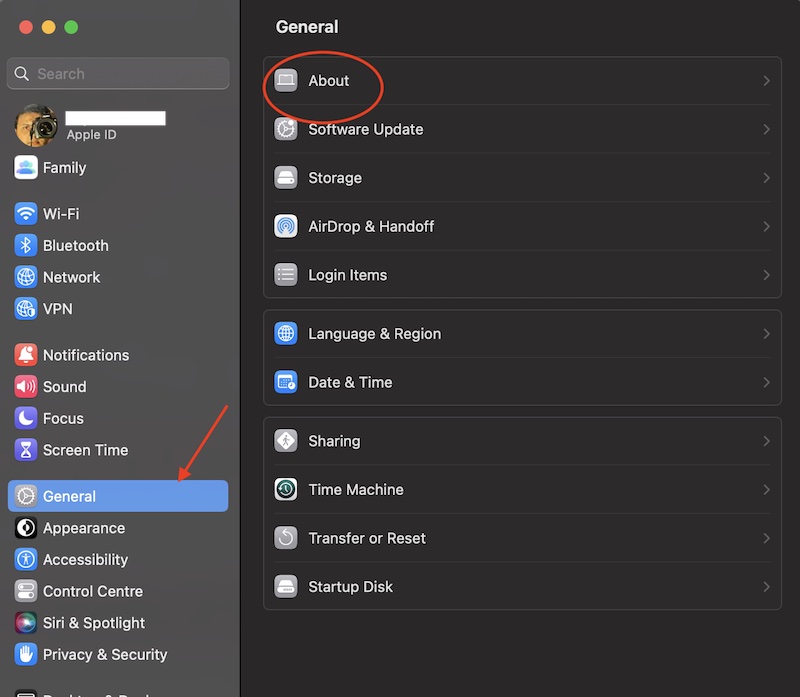Expand the Startup Disk chevron
The height and width of the screenshot is (697, 800).
tap(766, 587)
